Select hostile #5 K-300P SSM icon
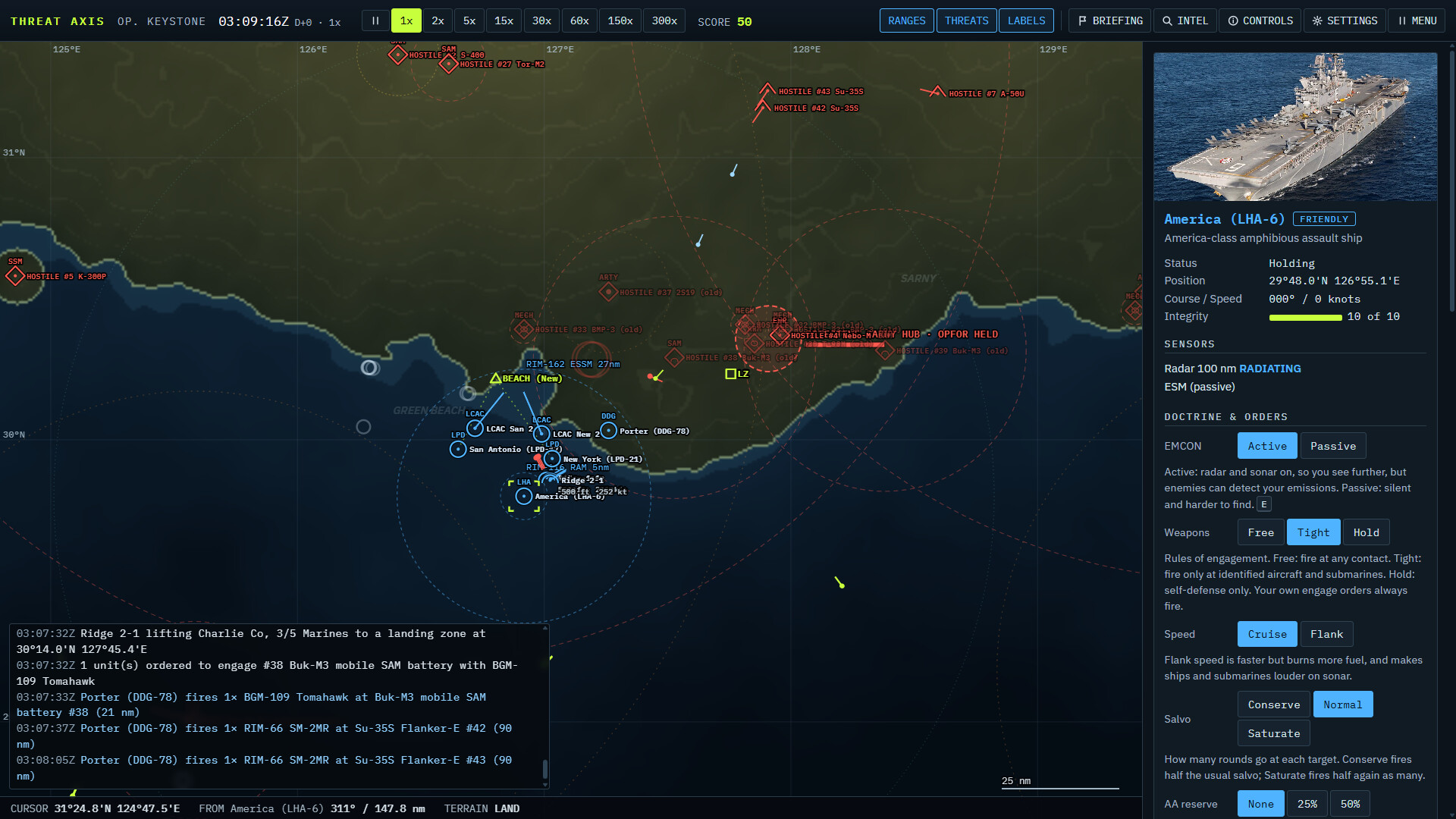Viewport: 1456px width, 819px height. click(15, 275)
